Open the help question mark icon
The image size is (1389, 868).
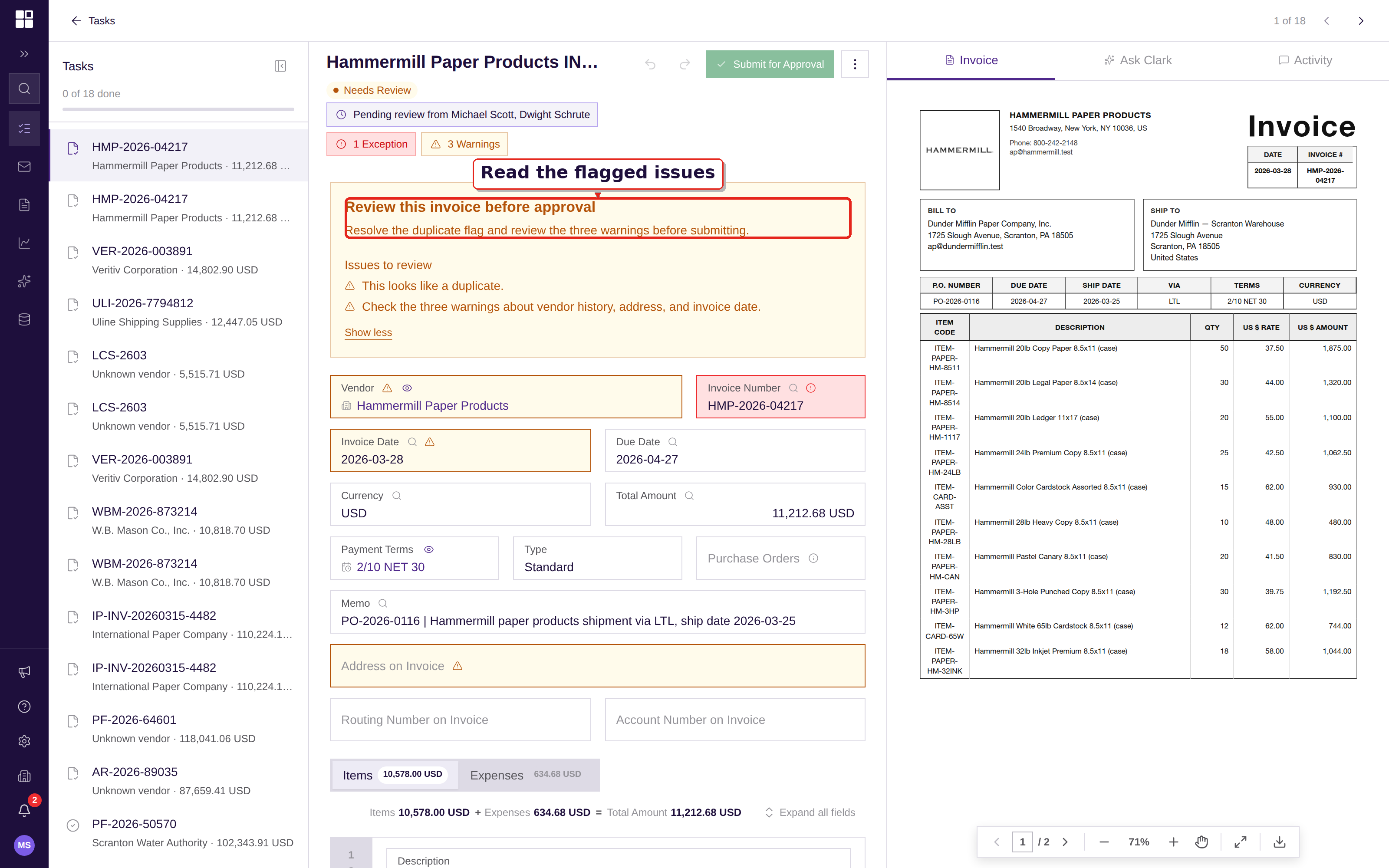(x=24, y=707)
